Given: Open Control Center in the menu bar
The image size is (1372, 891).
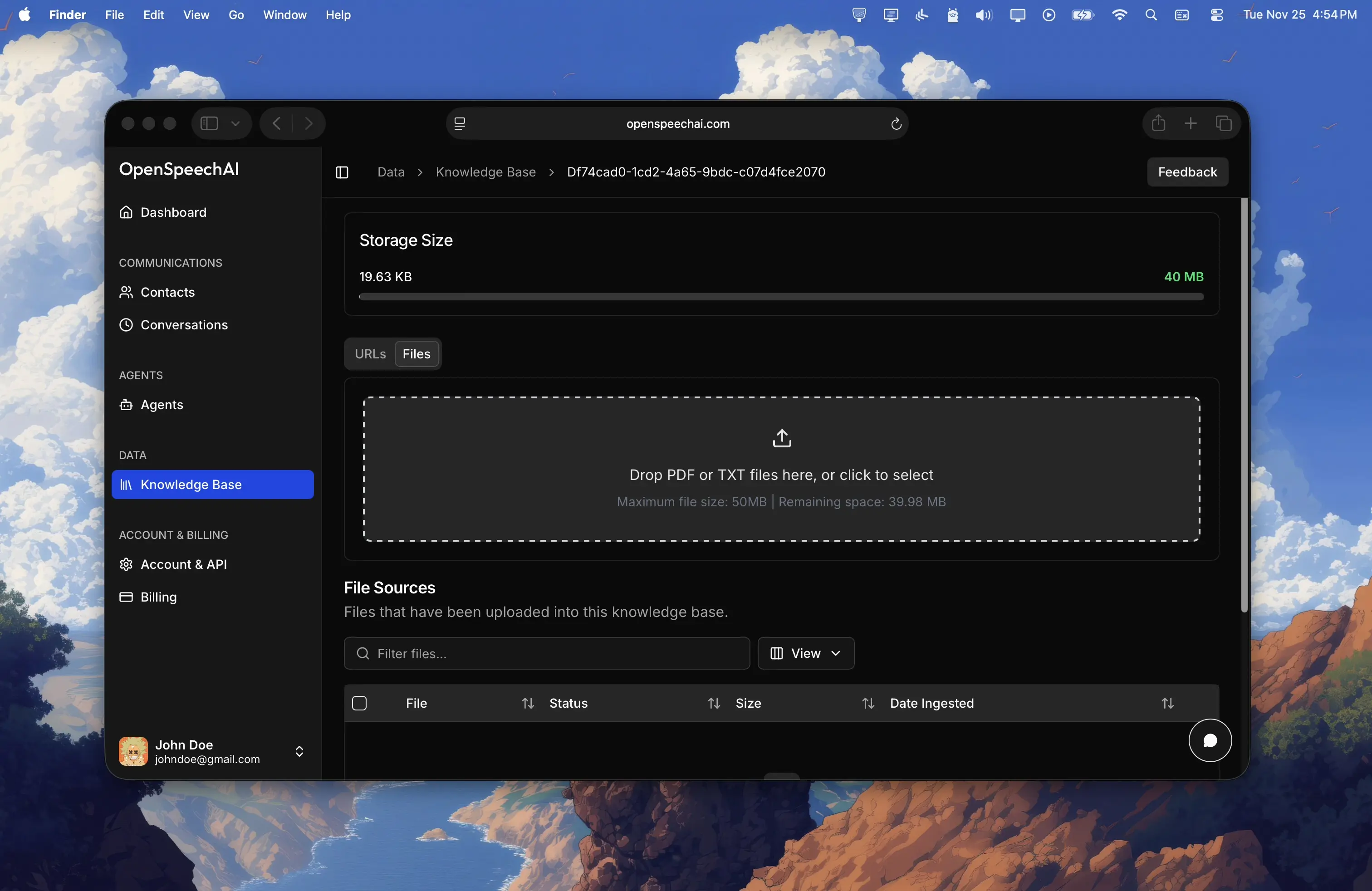Looking at the screenshot, I should tap(1216, 15).
